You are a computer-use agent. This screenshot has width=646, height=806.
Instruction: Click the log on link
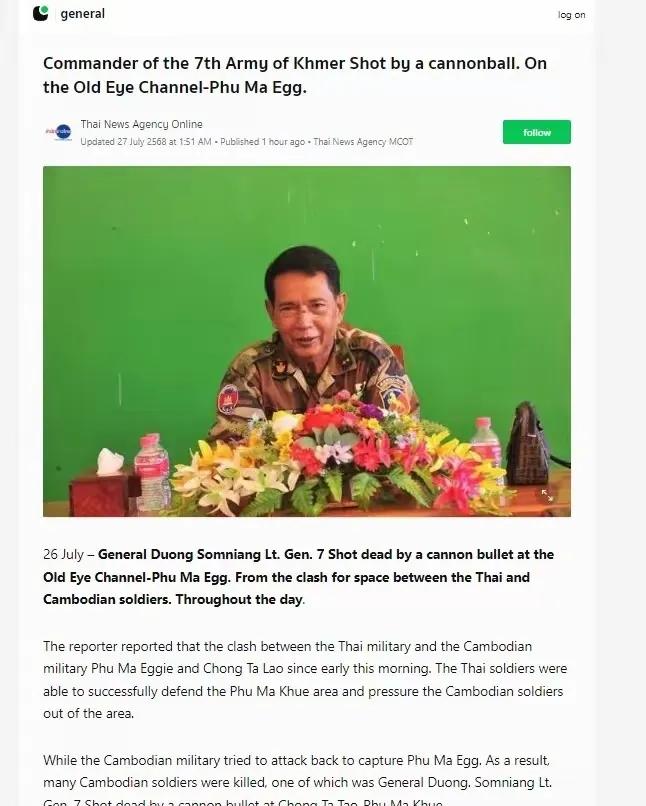571,15
